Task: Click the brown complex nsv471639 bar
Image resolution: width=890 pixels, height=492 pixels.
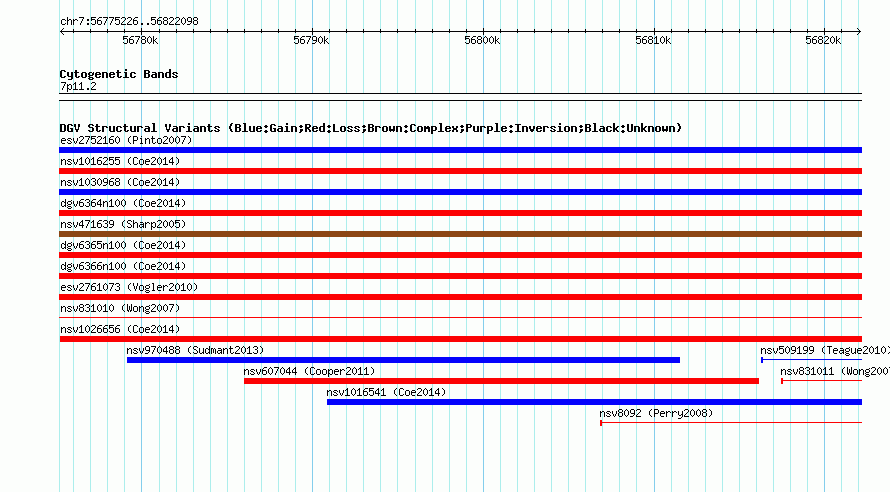Action: 460,234
